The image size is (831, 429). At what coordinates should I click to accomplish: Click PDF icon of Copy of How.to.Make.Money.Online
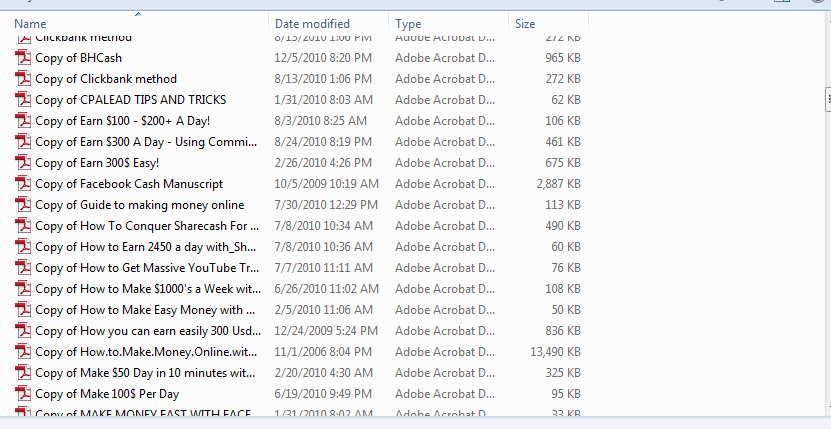point(23,352)
